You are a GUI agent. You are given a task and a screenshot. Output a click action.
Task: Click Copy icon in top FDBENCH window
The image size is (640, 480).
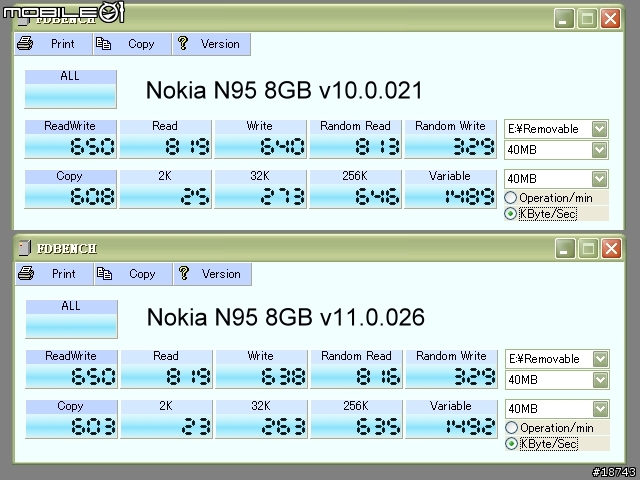click(103, 43)
